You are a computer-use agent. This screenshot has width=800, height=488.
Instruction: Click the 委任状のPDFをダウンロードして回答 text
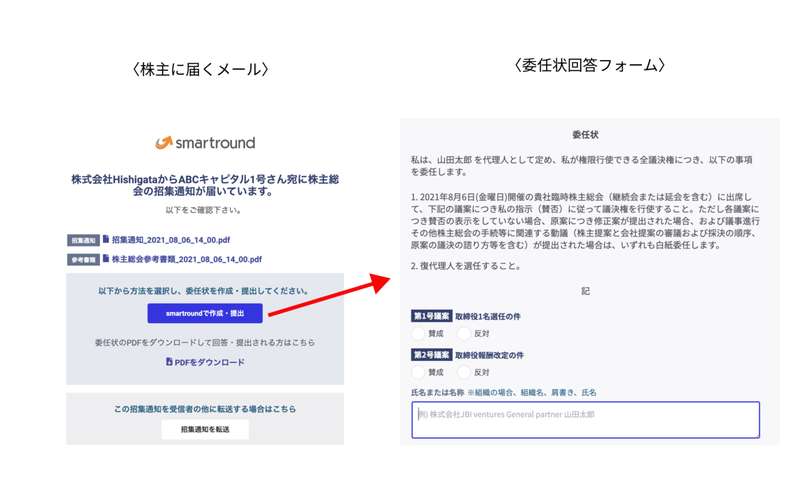[205, 342]
